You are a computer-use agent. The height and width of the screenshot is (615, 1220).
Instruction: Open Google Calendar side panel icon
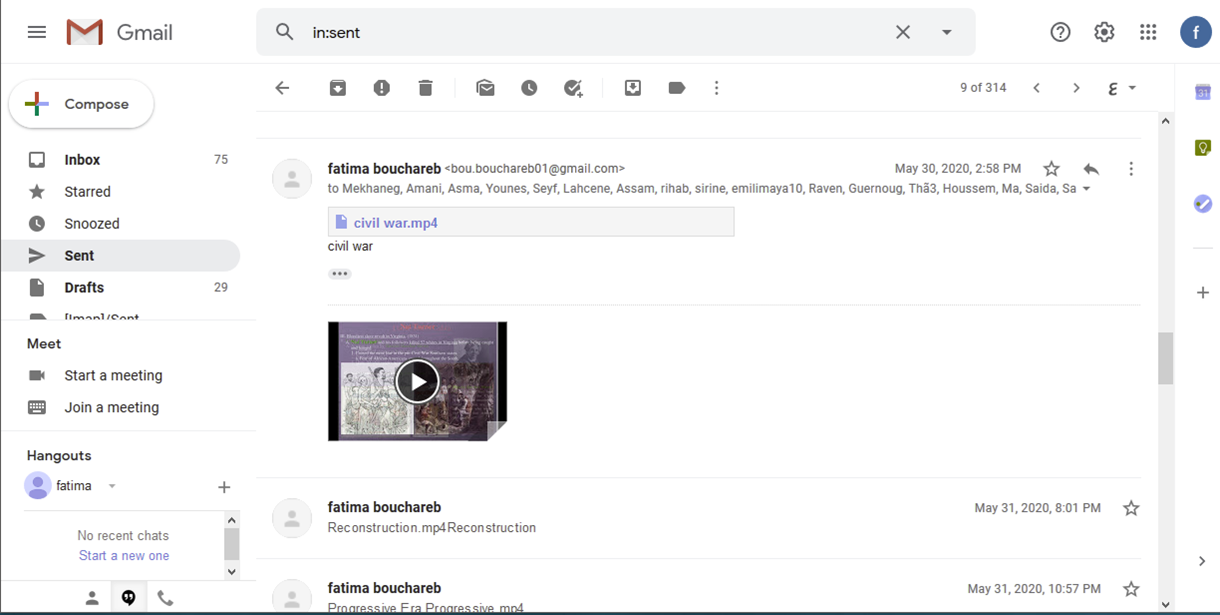click(x=1202, y=92)
